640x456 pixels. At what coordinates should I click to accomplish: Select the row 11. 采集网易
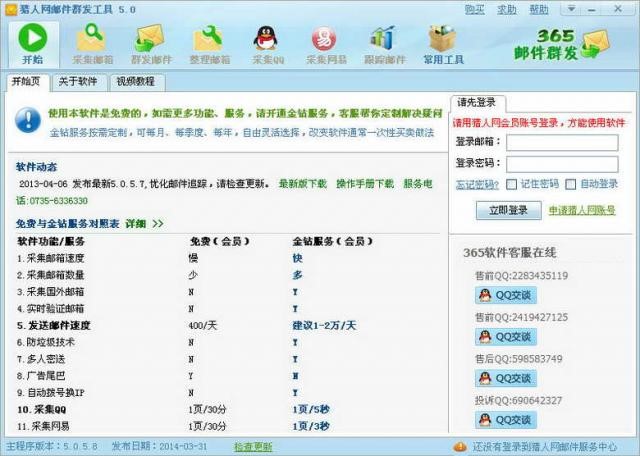coord(229,426)
